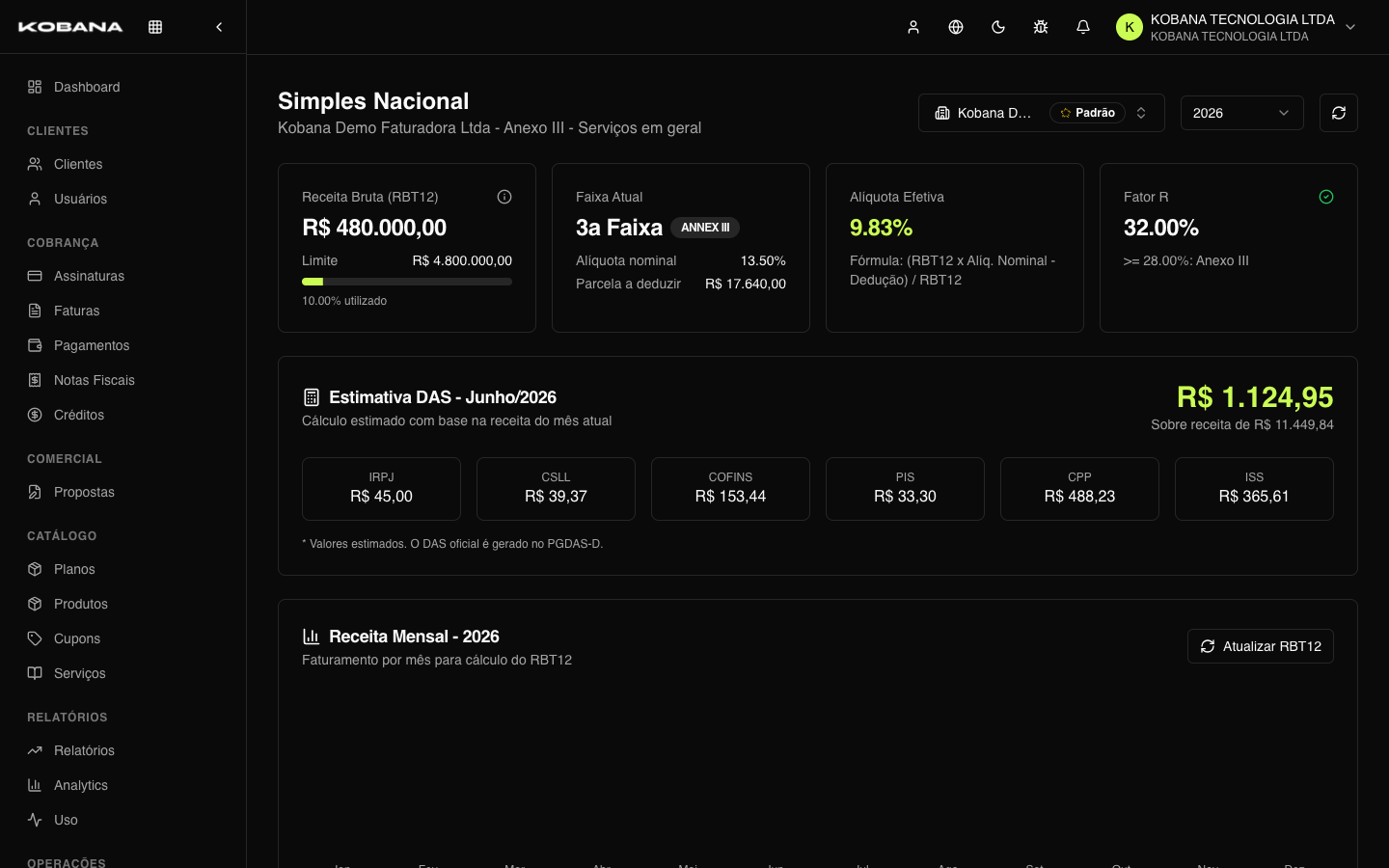Screen dimensions: 1389x868
Task: Click the R$ 17.640,00 deduction value
Action: [746, 284]
